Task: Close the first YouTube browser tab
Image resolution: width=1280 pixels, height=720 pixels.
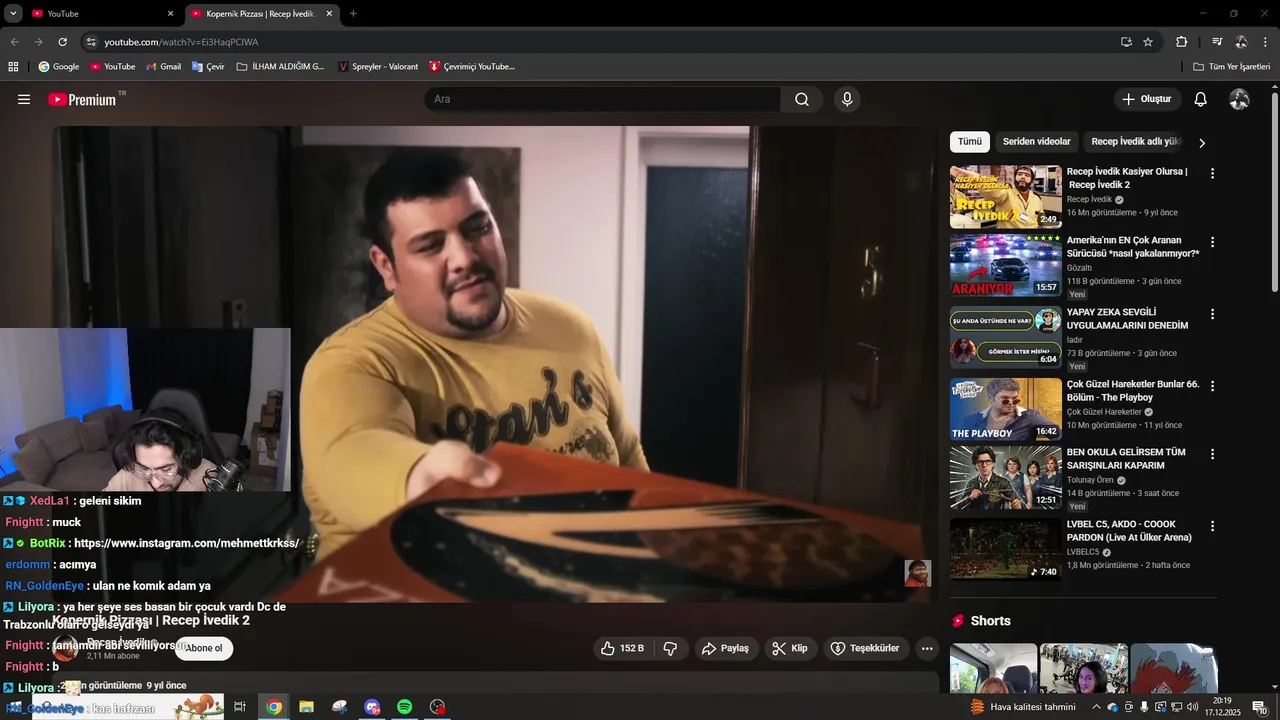Action: click(170, 14)
